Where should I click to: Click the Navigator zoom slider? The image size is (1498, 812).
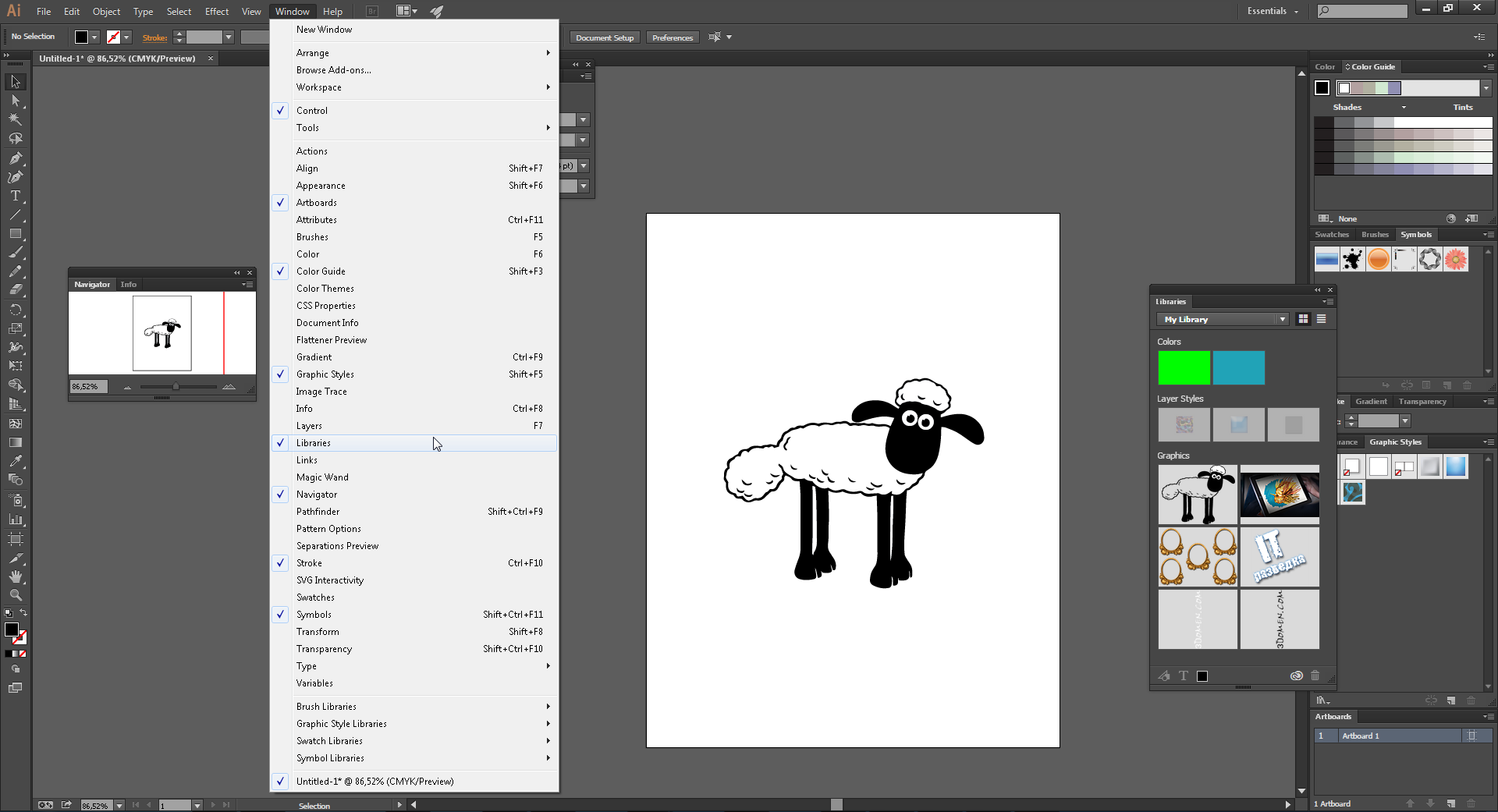178,387
